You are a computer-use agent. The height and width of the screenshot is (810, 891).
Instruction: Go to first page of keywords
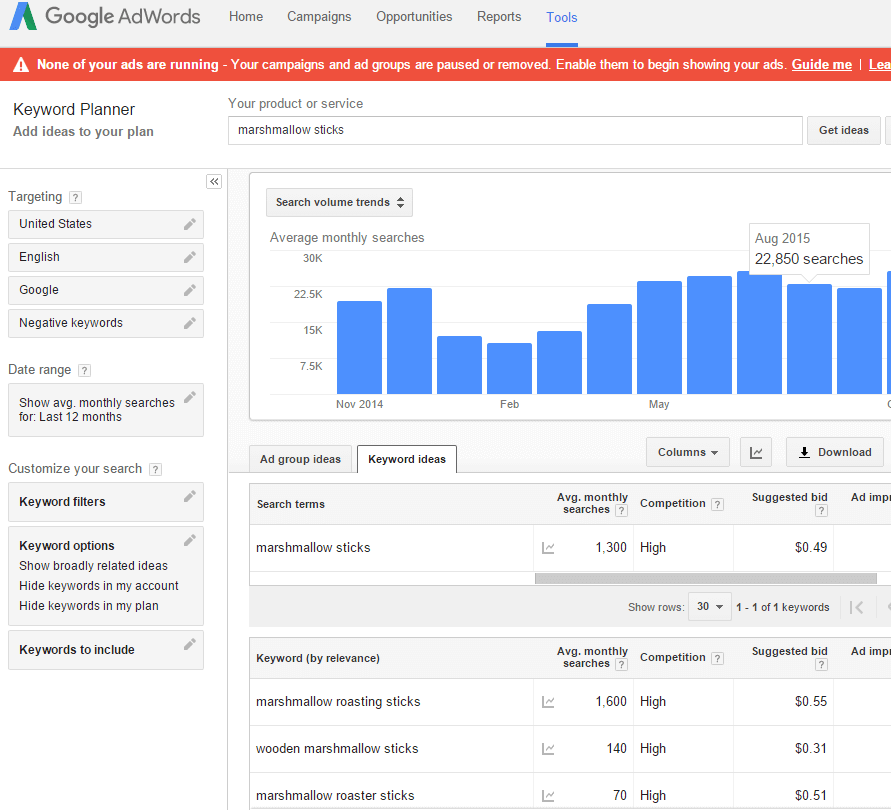click(x=856, y=607)
